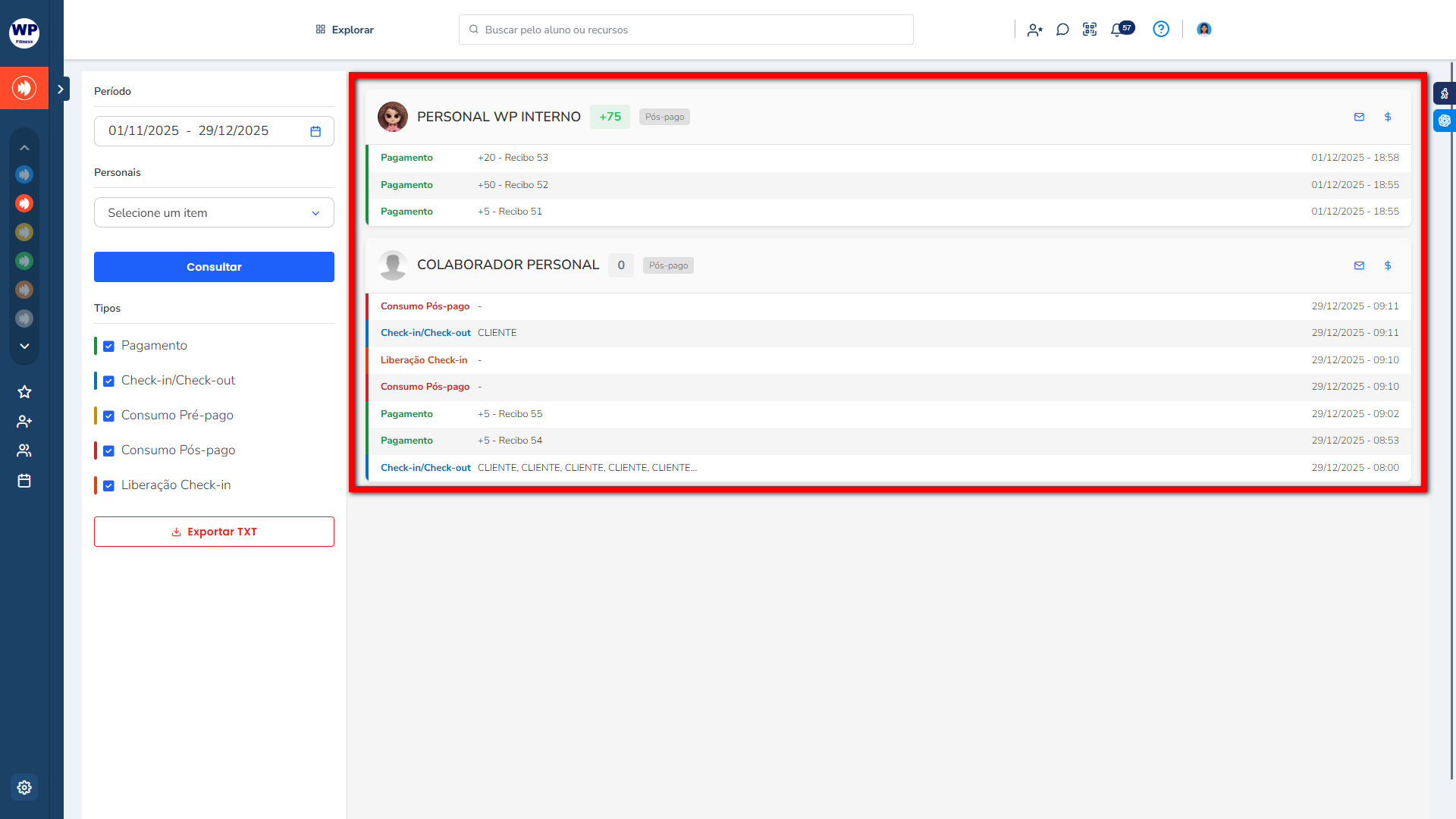
Task: Click the add user icon in top bar
Action: click(1034, 30)
